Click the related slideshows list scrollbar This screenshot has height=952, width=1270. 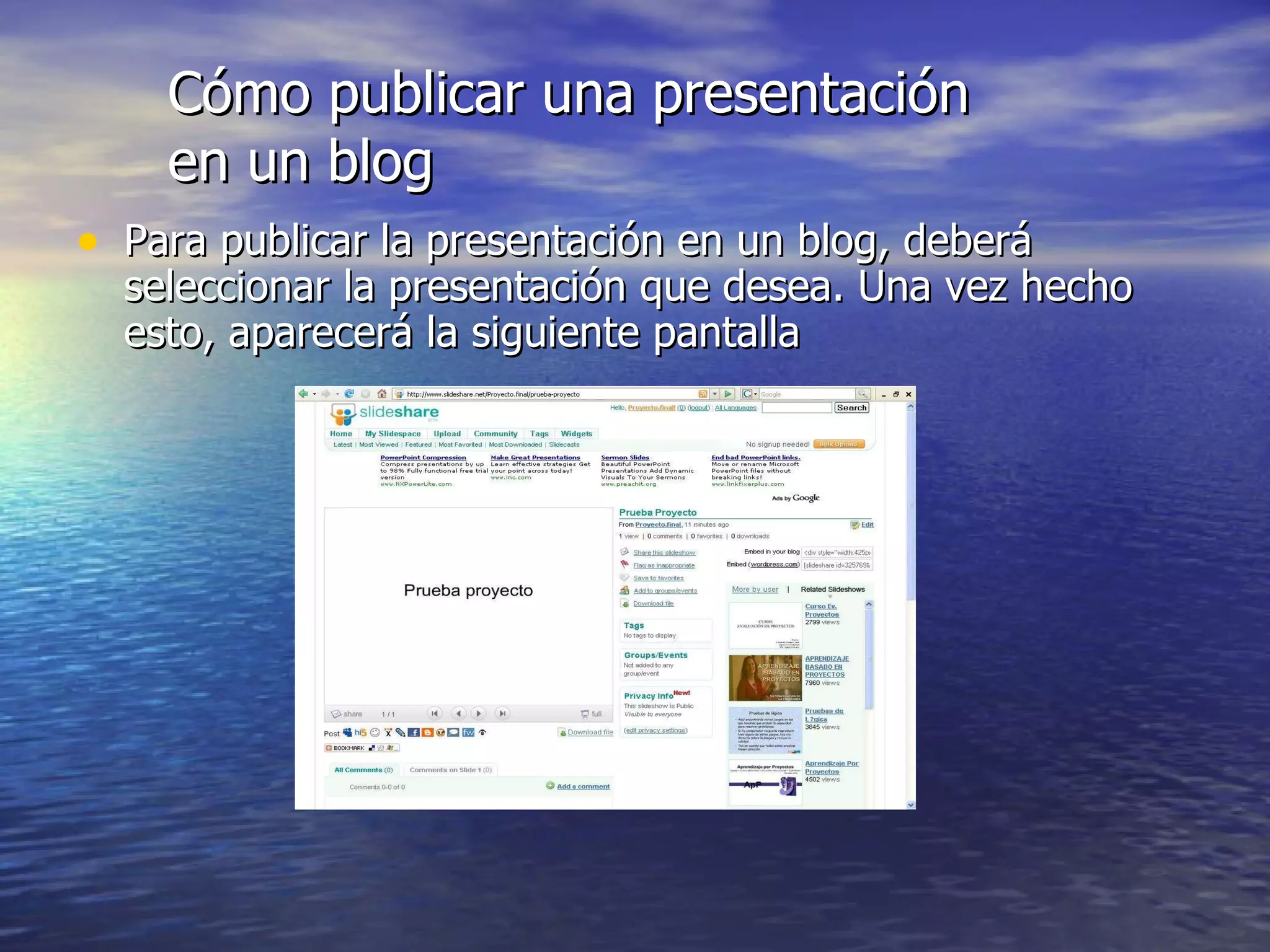[869, 657]
